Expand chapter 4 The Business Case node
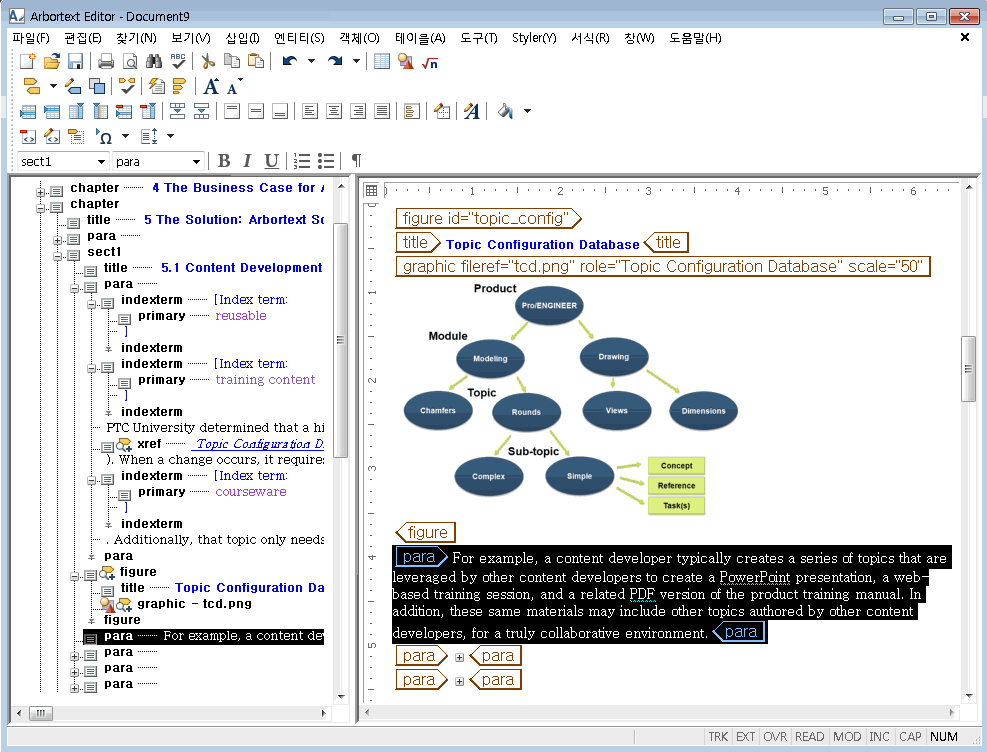 40,192
